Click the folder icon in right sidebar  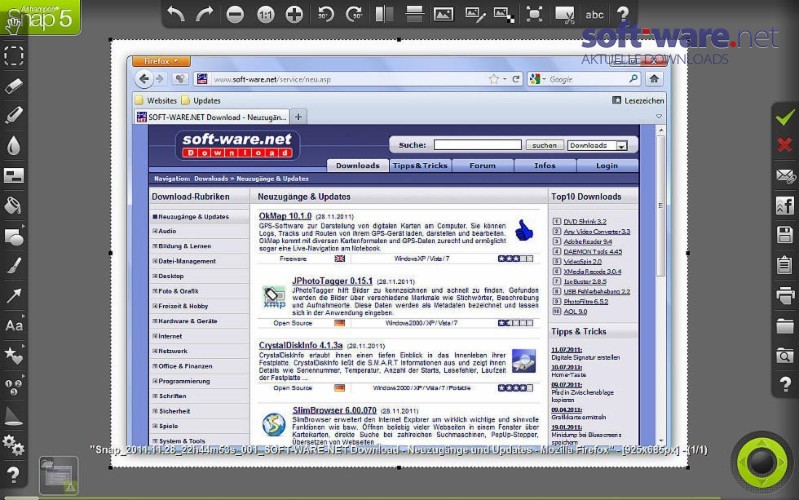click(785, 325)
